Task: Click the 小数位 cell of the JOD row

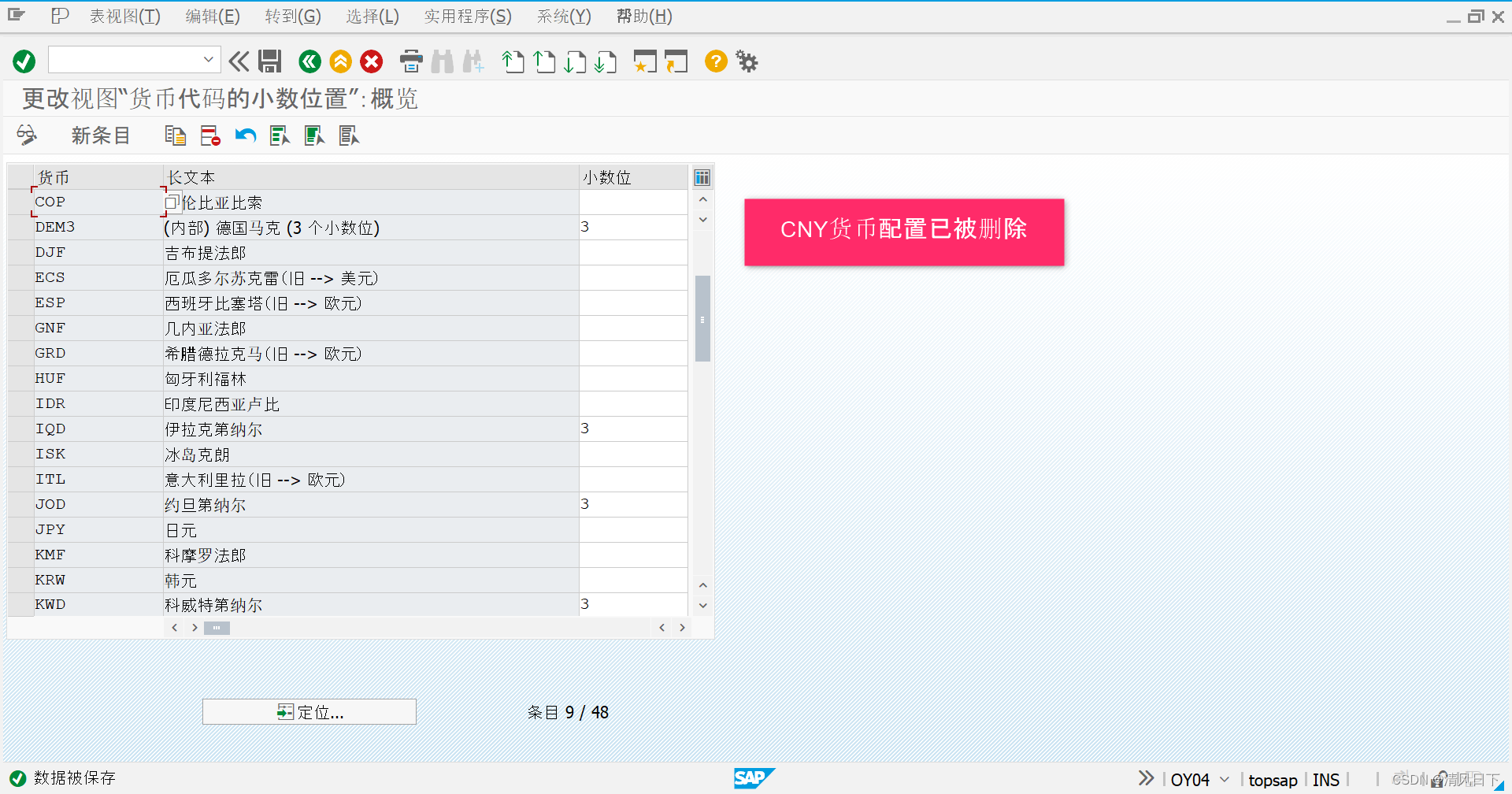Action: pos(634,505)
